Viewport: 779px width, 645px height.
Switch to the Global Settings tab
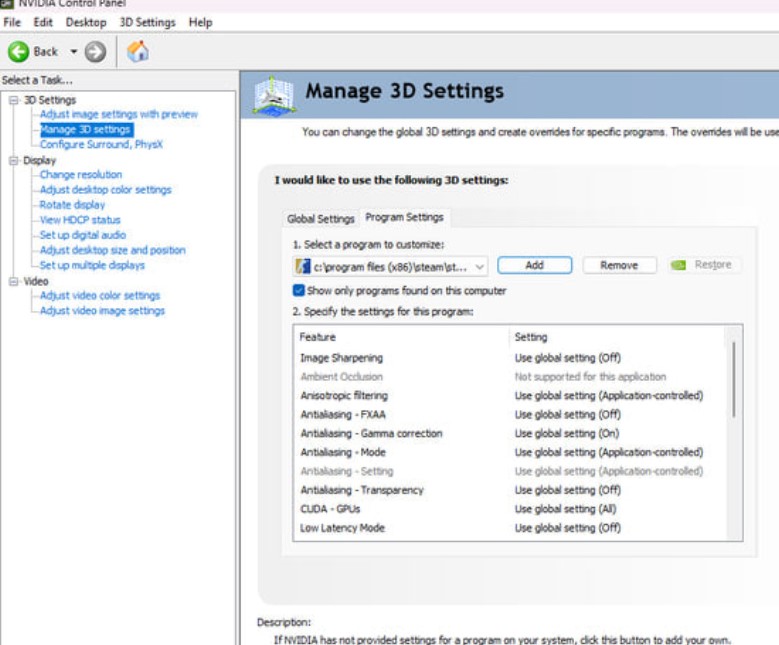pos(320,219)
